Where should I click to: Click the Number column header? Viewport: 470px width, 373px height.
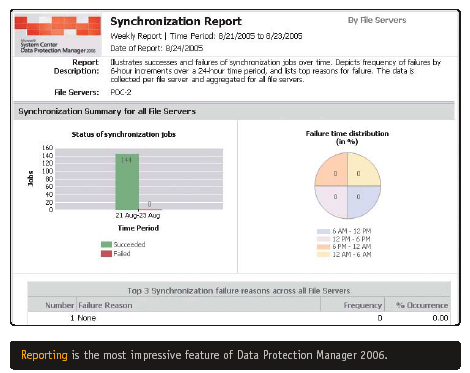tap(60, 305)
